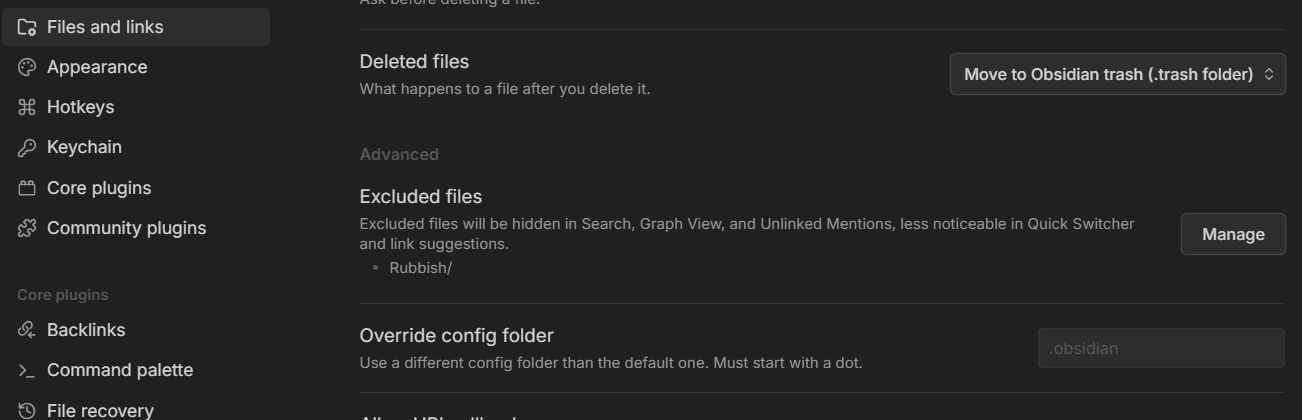This screenshot has height=420, width=1302.
Task: Click the Appearance palette icon
Action: [27, 67]
